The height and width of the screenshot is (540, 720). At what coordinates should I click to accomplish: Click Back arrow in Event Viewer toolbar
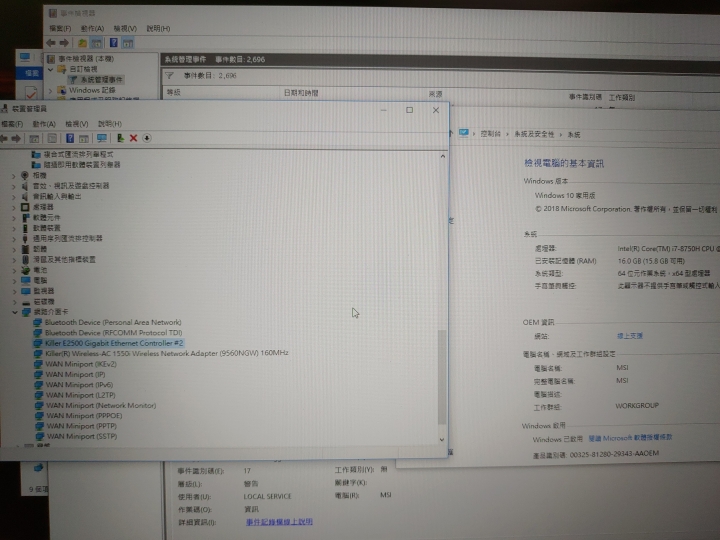click(x=51, y=43)
